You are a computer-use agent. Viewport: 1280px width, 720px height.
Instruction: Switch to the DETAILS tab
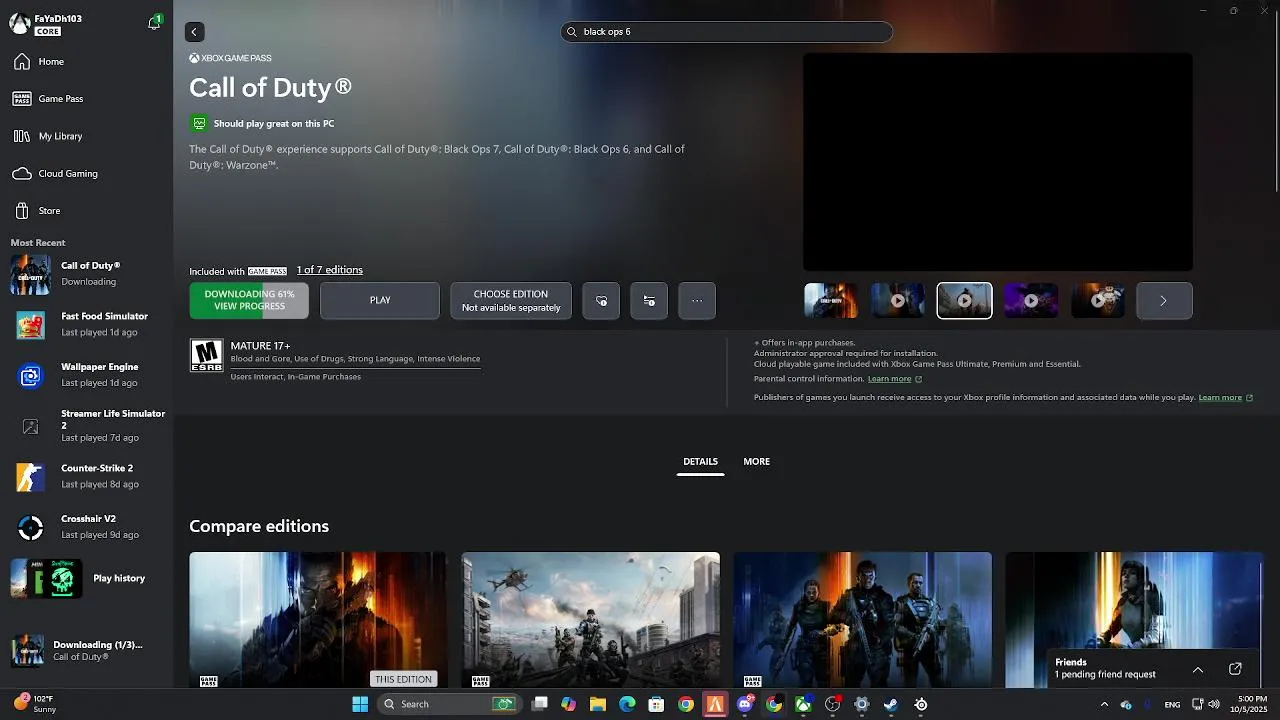point(700,462)
